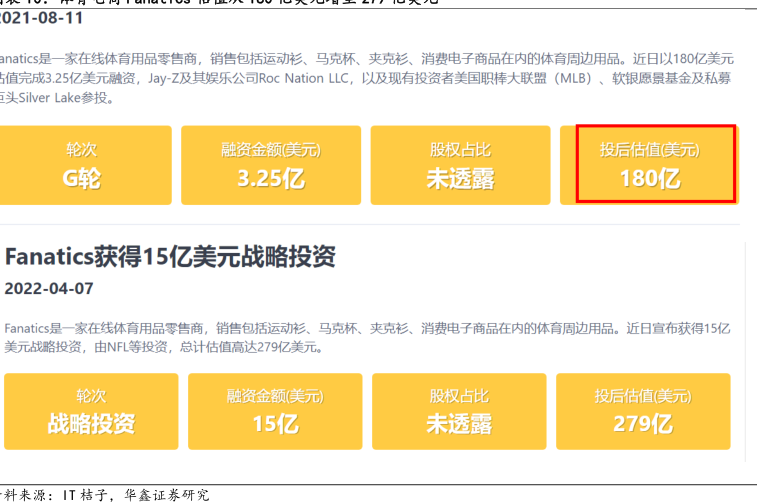Click the 2021-08-11 date heading
The image size is (757, 502).
click(41, 18)
